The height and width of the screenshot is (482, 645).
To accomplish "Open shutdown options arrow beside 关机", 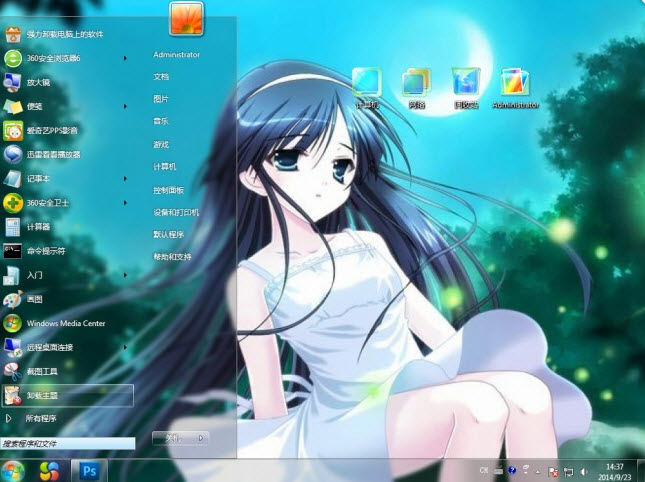I will (x=201, y=437).
